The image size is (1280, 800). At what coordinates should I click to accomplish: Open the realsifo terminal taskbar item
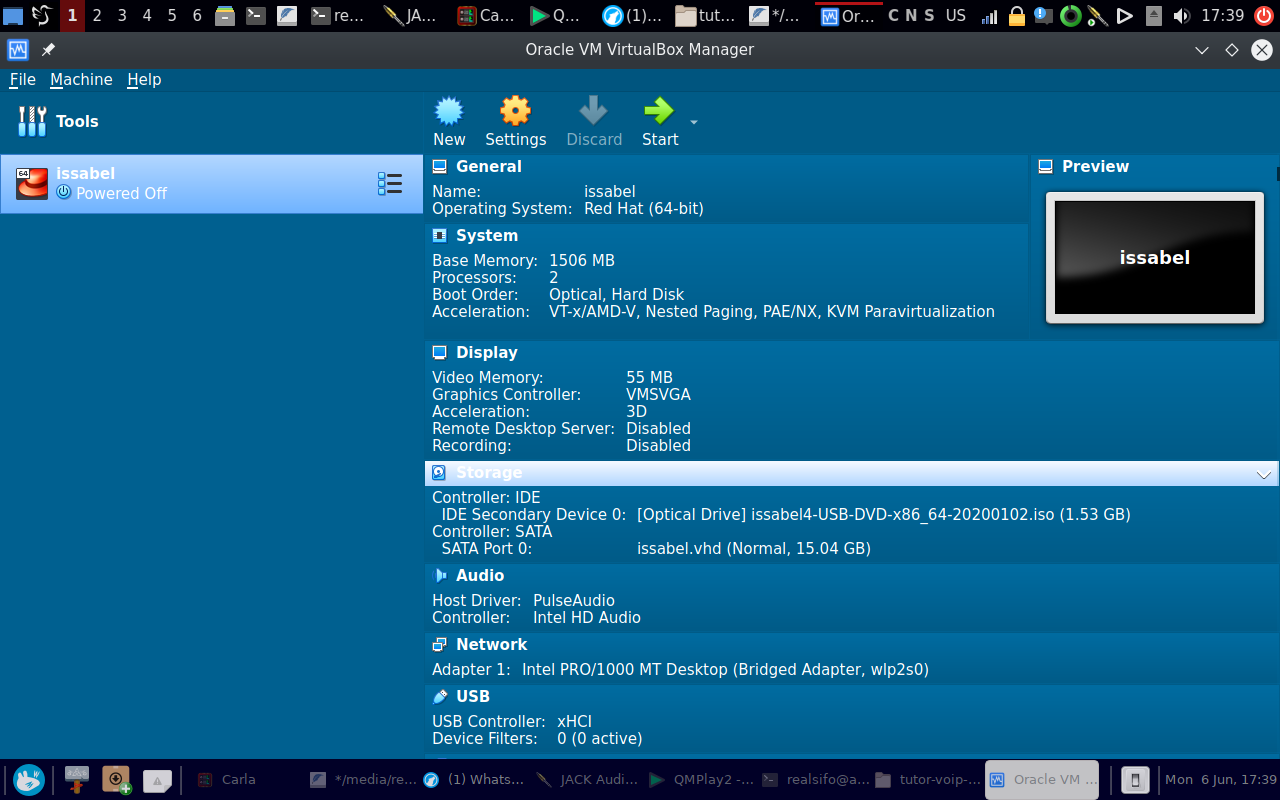click(x=814, y=780)
